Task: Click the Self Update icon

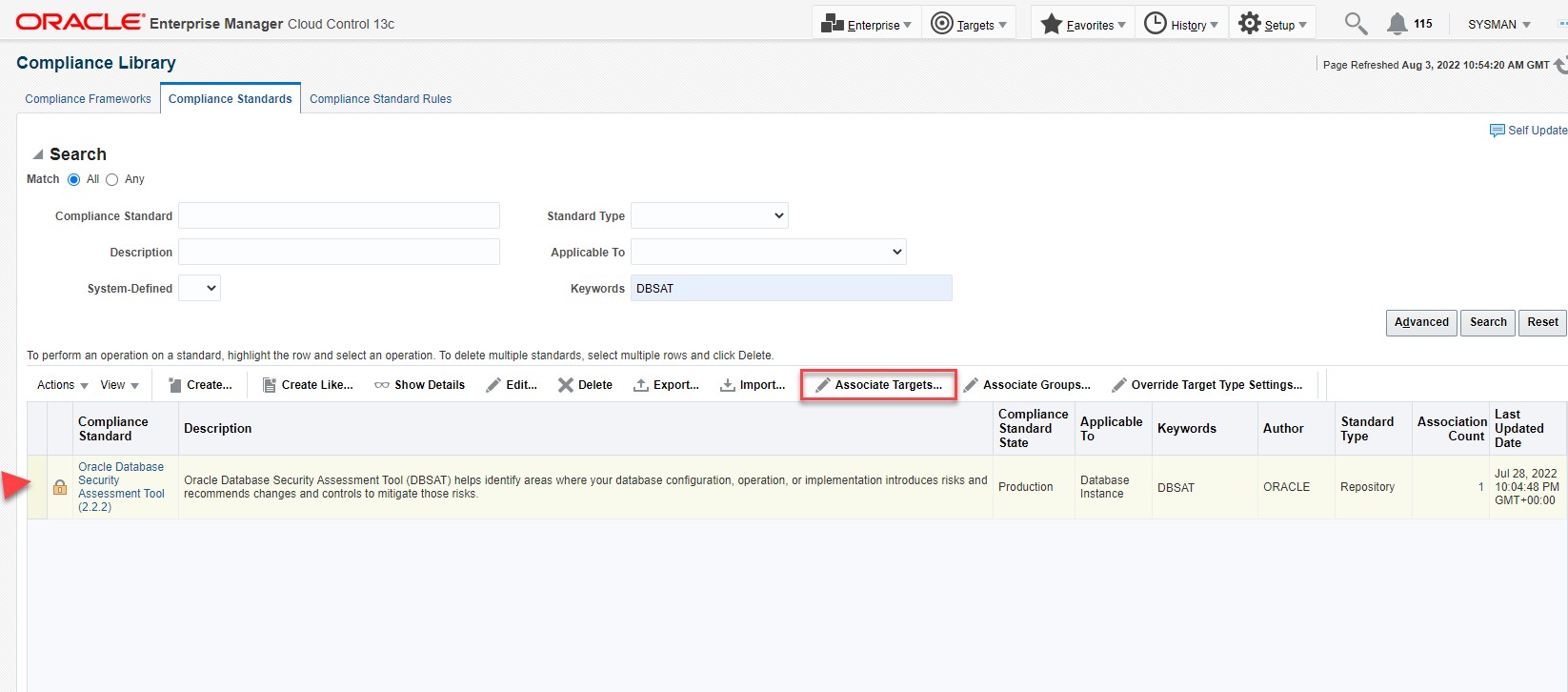Action: click(1498, 131)
